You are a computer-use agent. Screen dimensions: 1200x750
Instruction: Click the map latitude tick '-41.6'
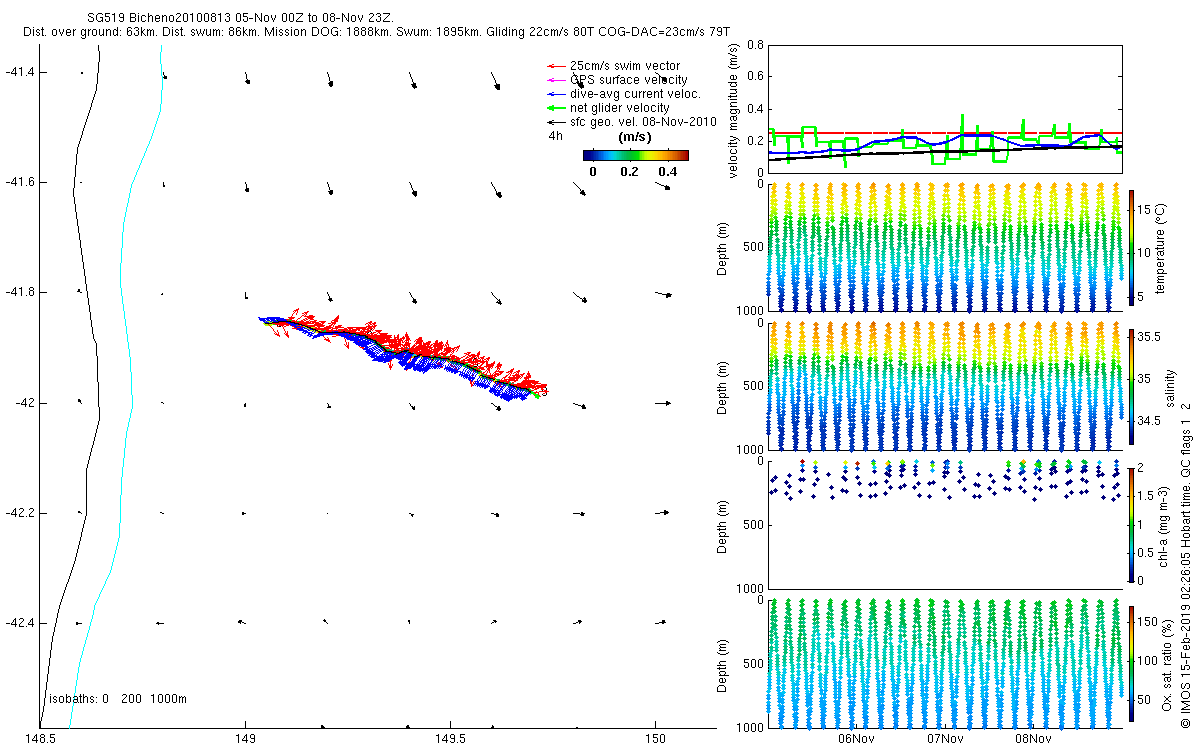pos(19,182)
